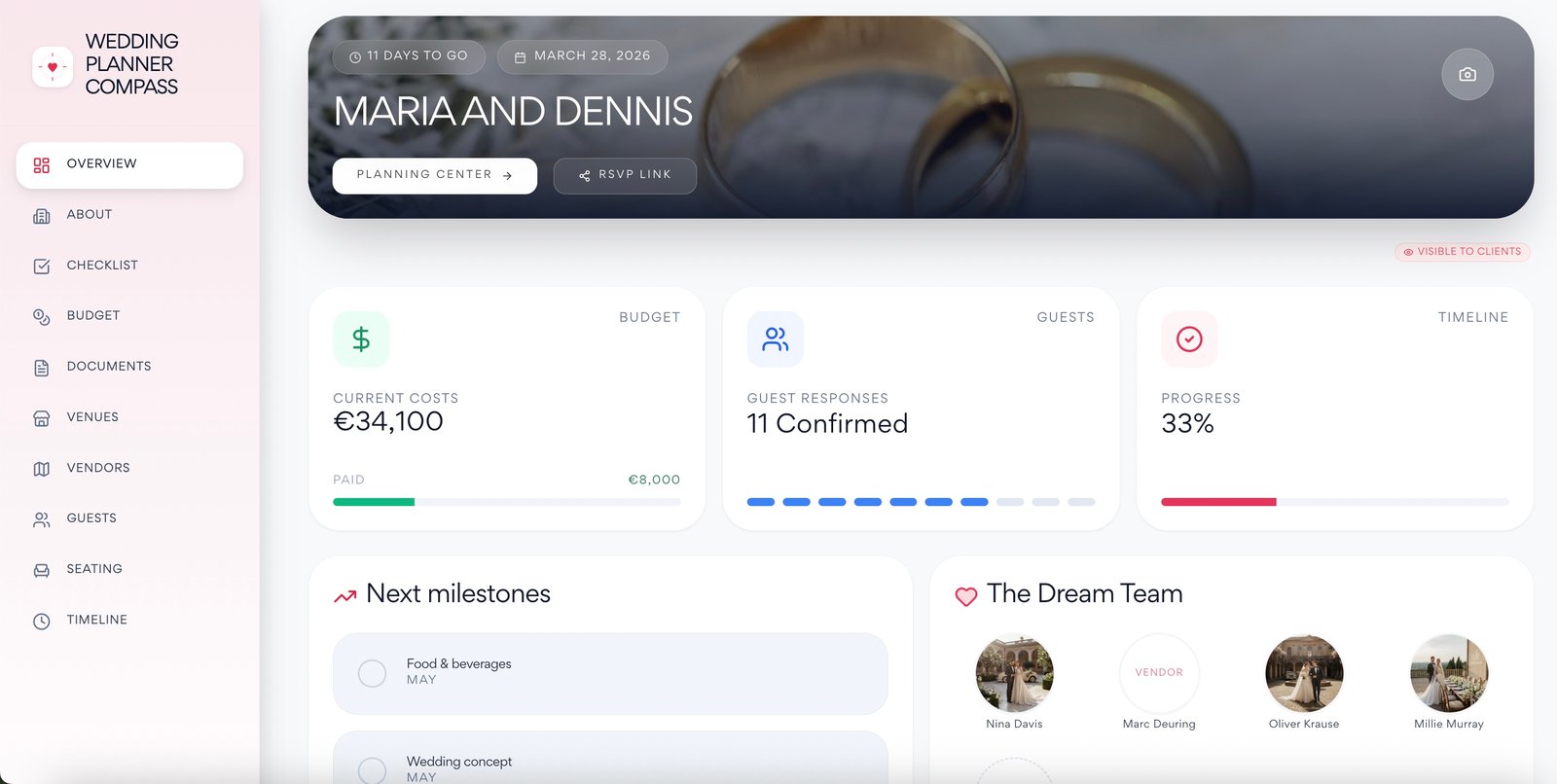Click the €34,100 current costs value
Screen dimensions: 1557x784
click(388, 421)
